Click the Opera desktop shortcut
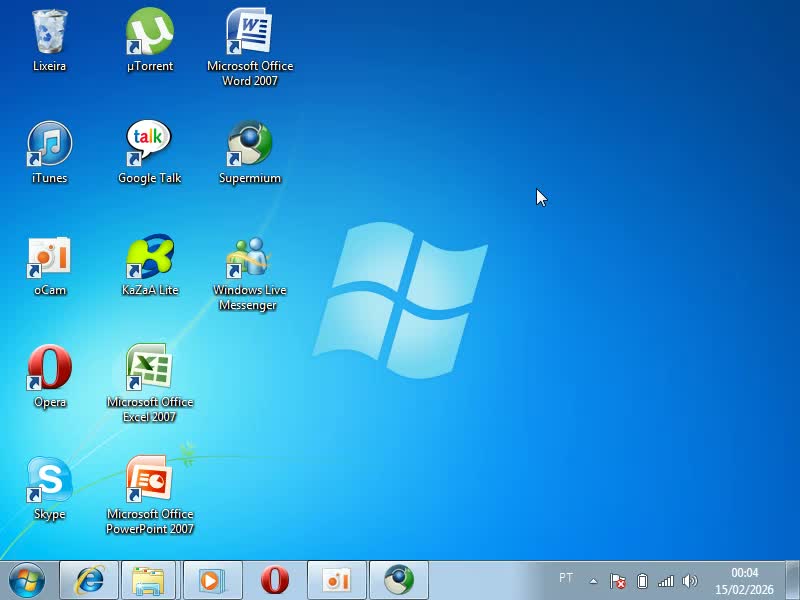 click(x=49, y=369)
